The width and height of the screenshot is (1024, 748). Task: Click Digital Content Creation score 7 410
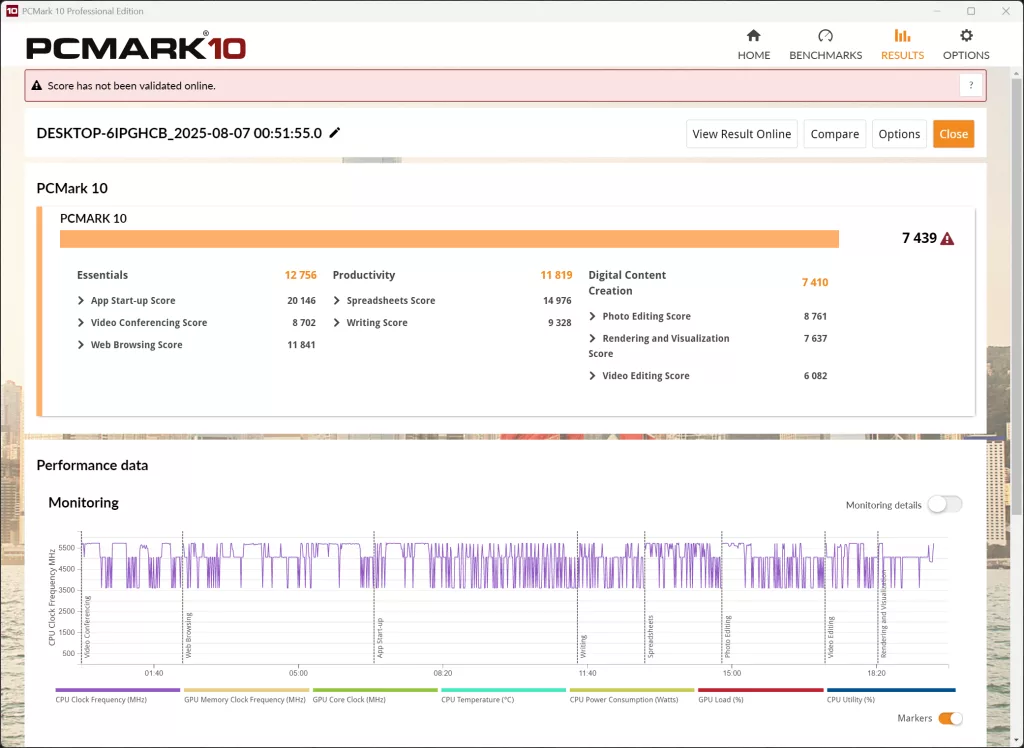(814, 282)
